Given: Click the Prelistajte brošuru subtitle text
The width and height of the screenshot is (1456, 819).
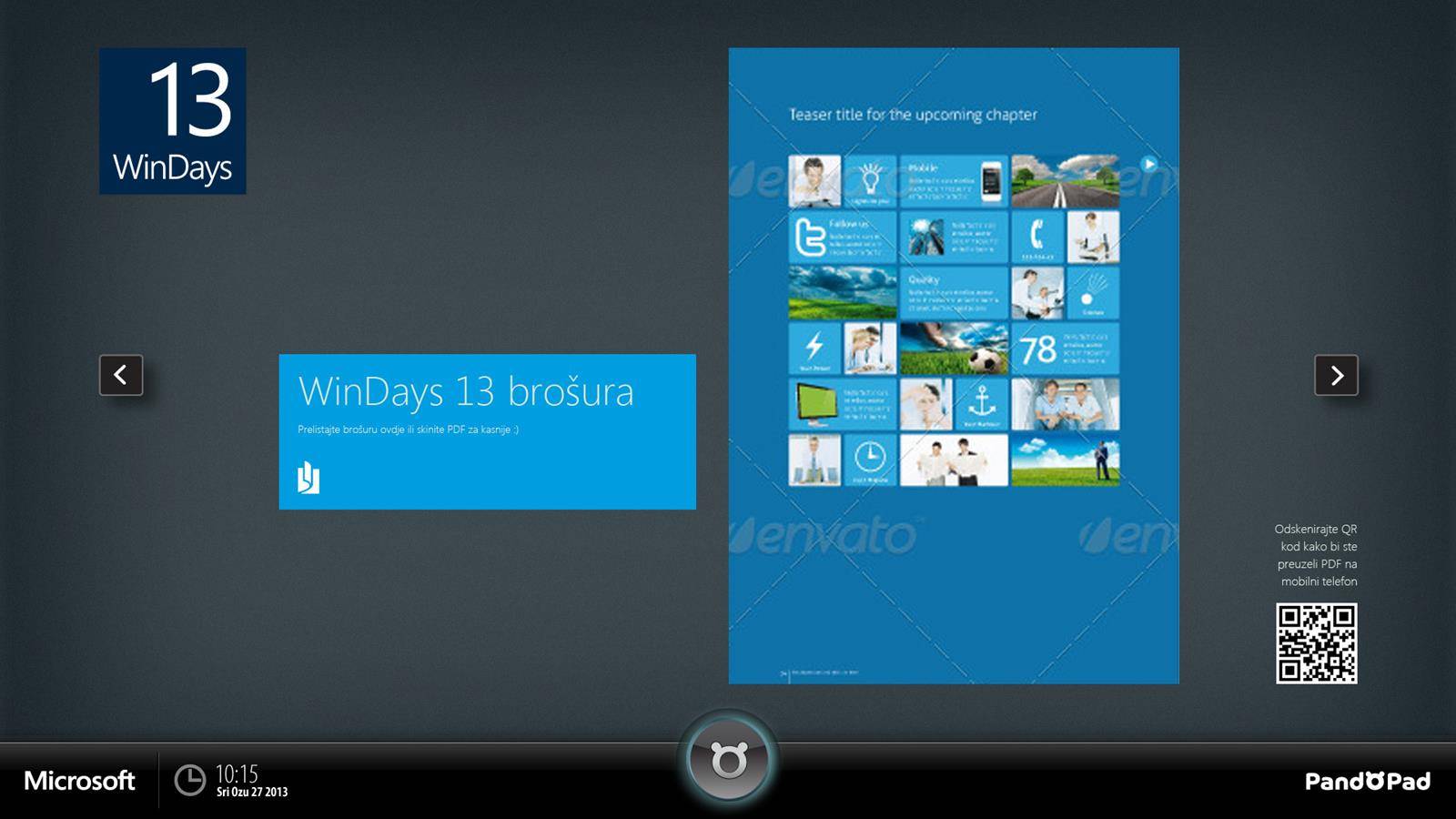Looking at the screenshot, I should (408, 430).
